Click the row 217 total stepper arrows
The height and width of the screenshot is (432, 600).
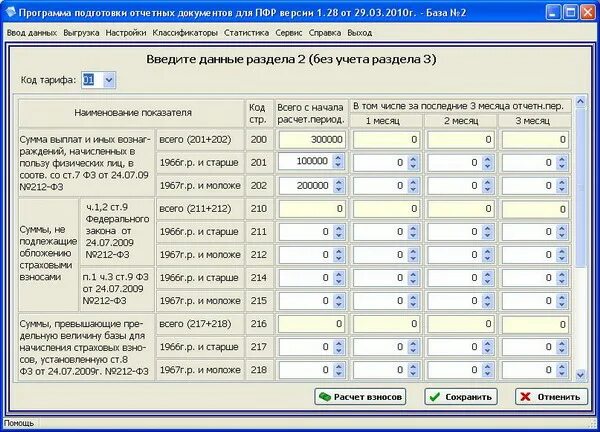(339, 347)
